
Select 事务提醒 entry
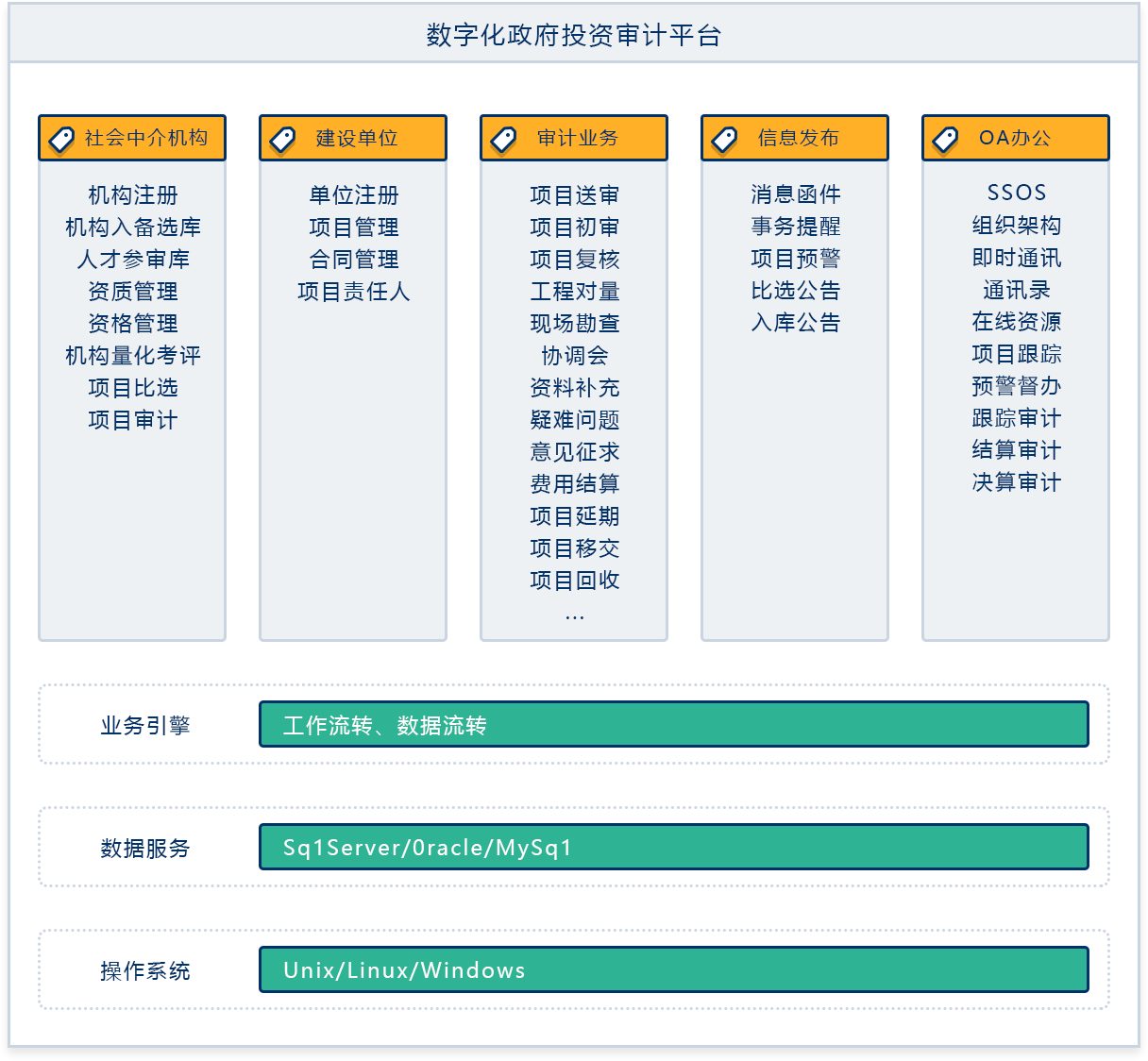pos(796,227)
